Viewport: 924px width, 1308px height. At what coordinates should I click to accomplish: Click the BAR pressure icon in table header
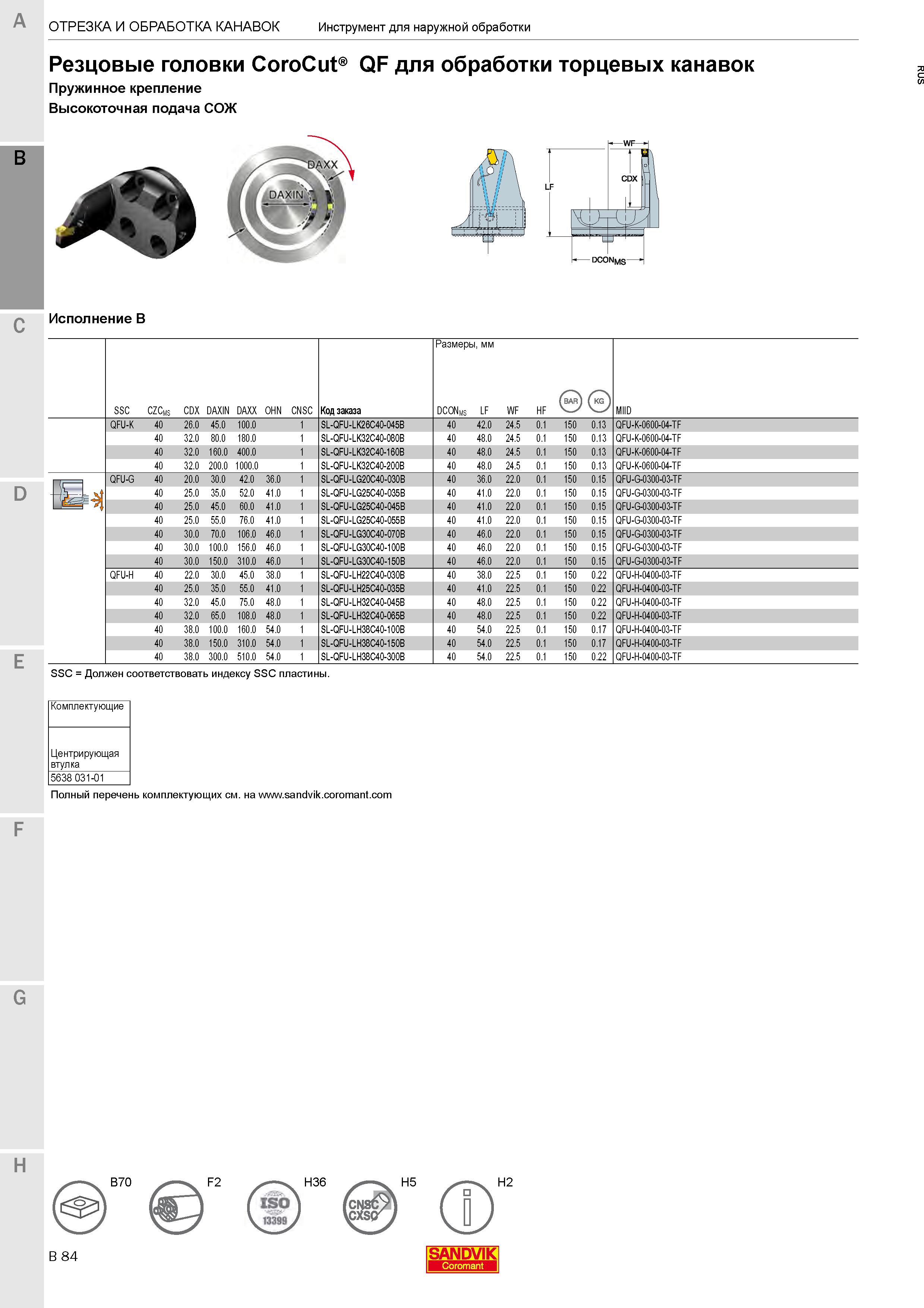coord(570,401)
